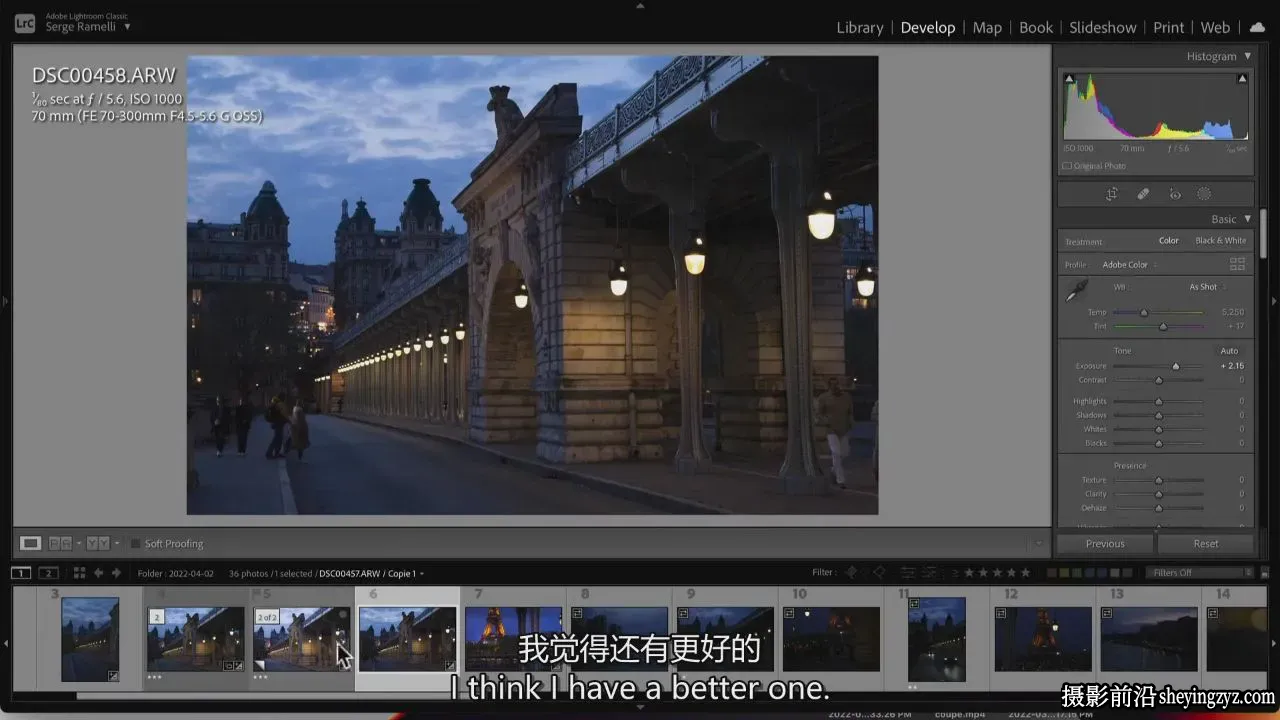Go back with the left arrow
Screen dimensions: 1280x720
[98, 573]
